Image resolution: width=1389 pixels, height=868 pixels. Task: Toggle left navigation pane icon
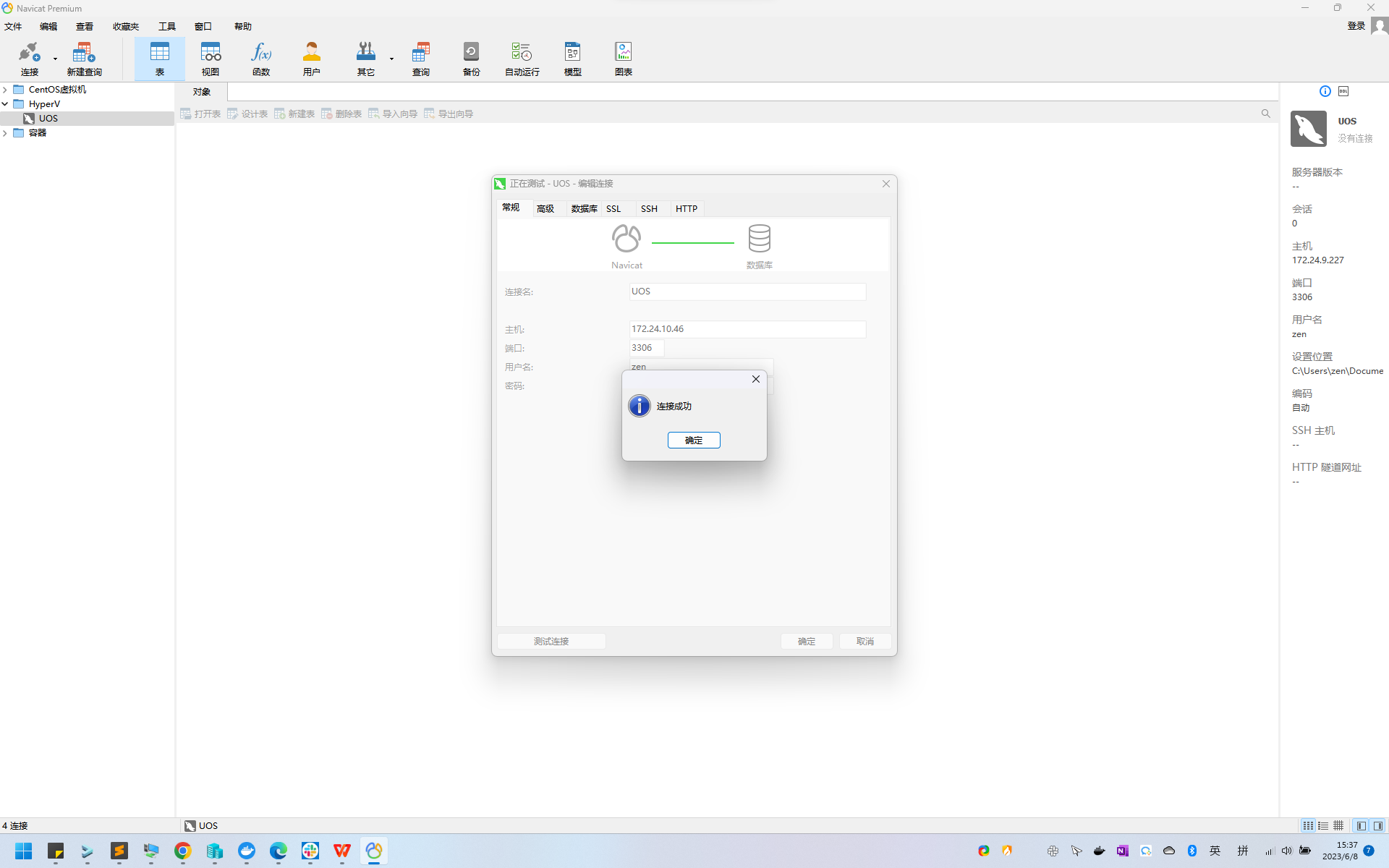pyautogui.click(x=1362, y=825)
